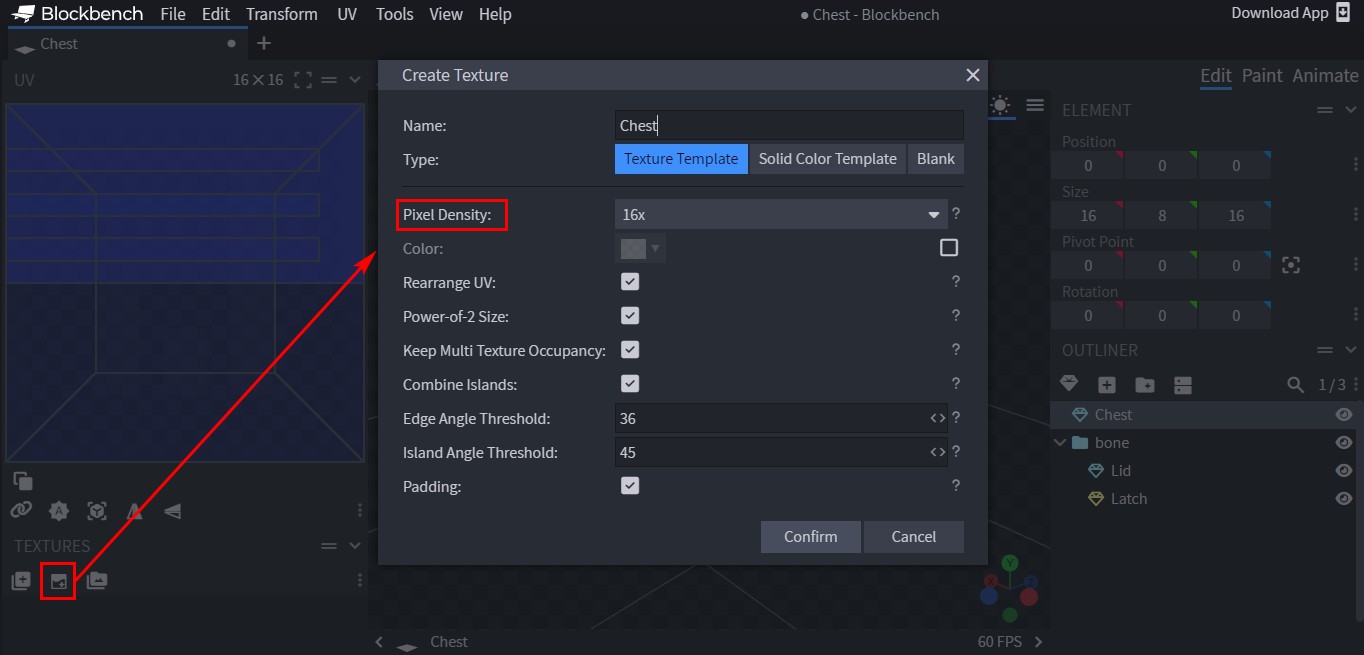Click the Confirm button
The height and width of the screenshot is (655, 1364).
[x=811, y=537]
